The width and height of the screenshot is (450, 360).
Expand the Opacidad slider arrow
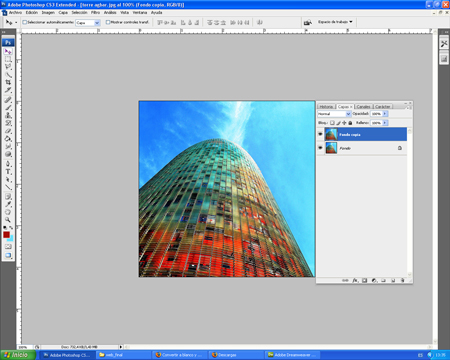click(x=385, y=114)
